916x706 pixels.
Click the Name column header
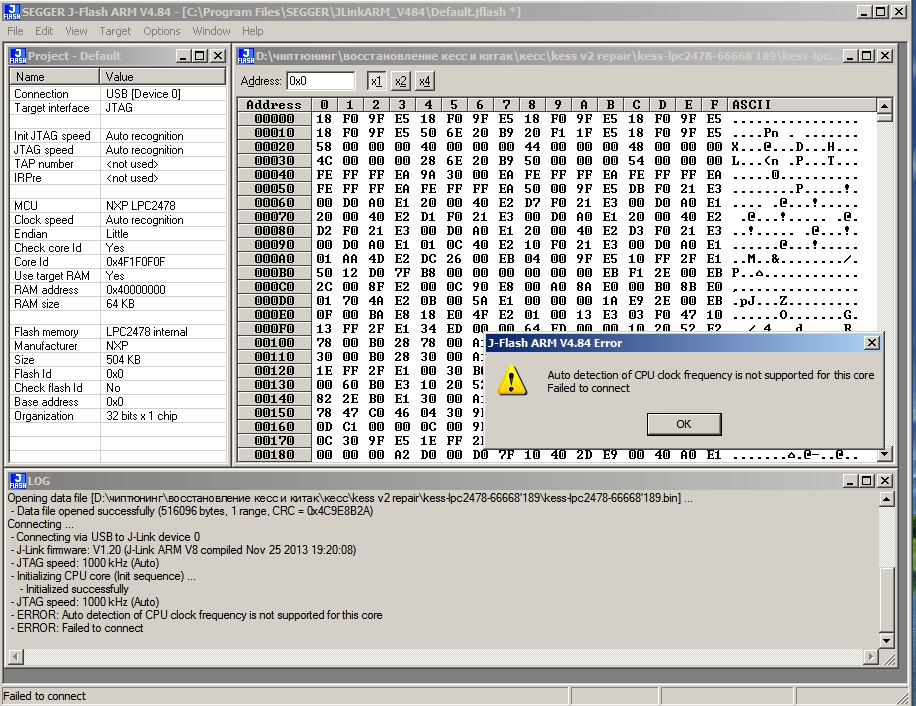[x=54, y=76]
